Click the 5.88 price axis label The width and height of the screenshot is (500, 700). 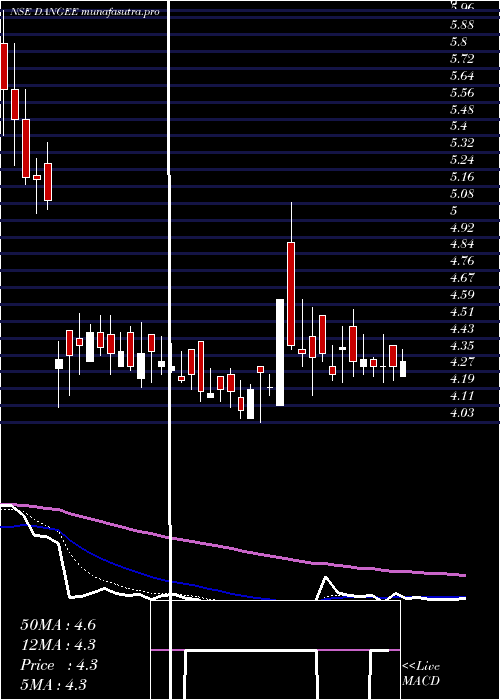coord(462,25)
